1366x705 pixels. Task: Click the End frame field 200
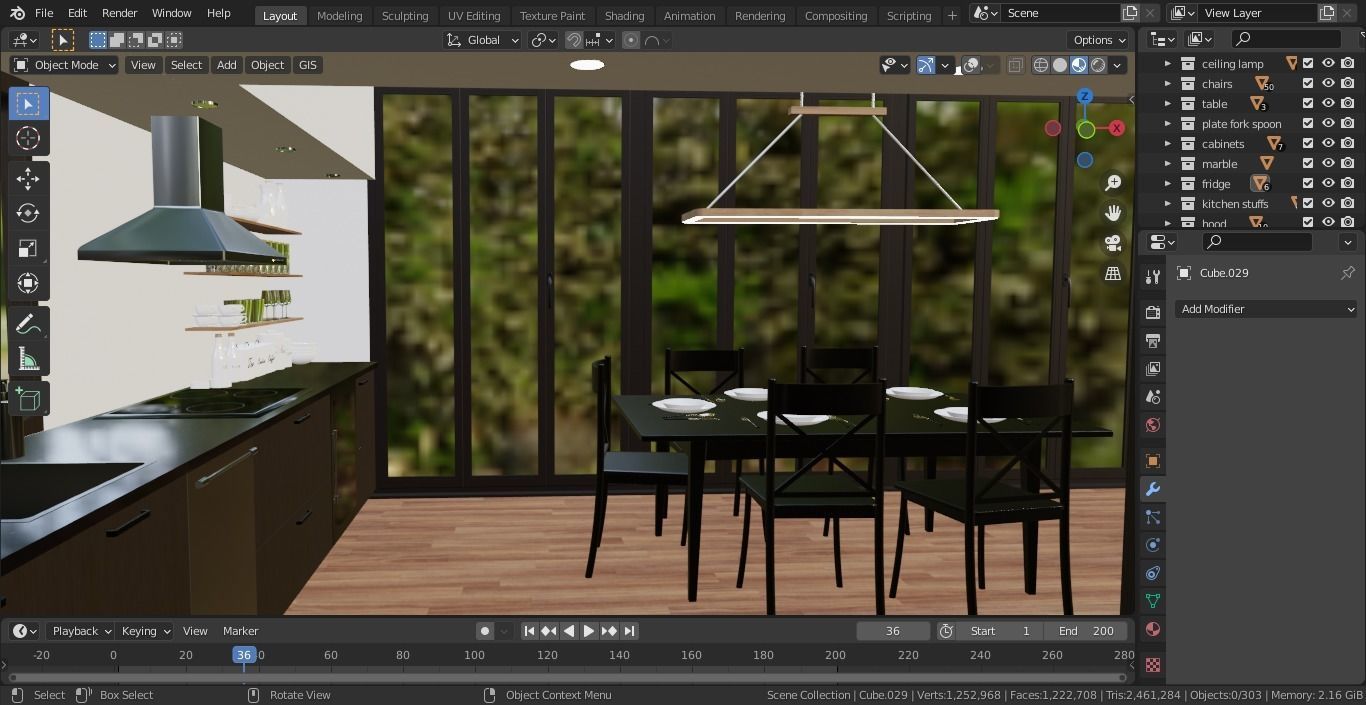tap(1086, 631)
